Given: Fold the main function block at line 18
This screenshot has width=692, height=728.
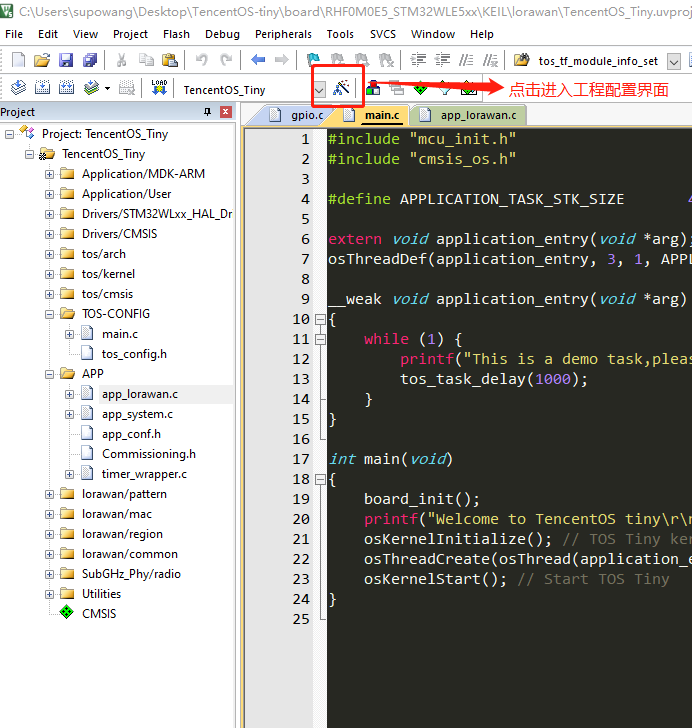Looking at the screenshot, I should 320,480.
